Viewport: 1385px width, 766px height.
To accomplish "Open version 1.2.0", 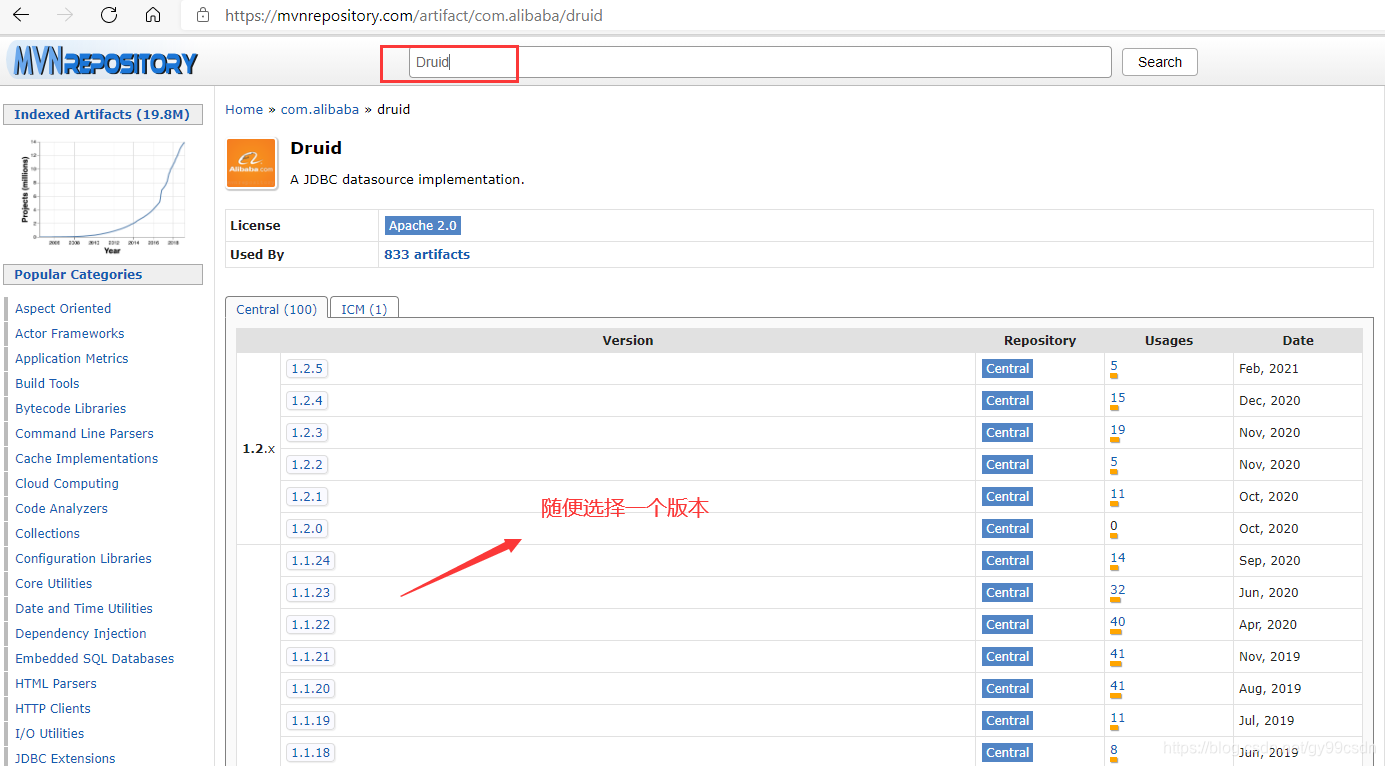I will coord(307,529).
